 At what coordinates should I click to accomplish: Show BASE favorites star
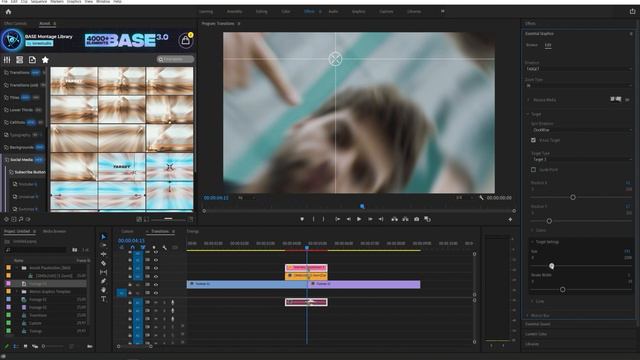pos(45,60)
